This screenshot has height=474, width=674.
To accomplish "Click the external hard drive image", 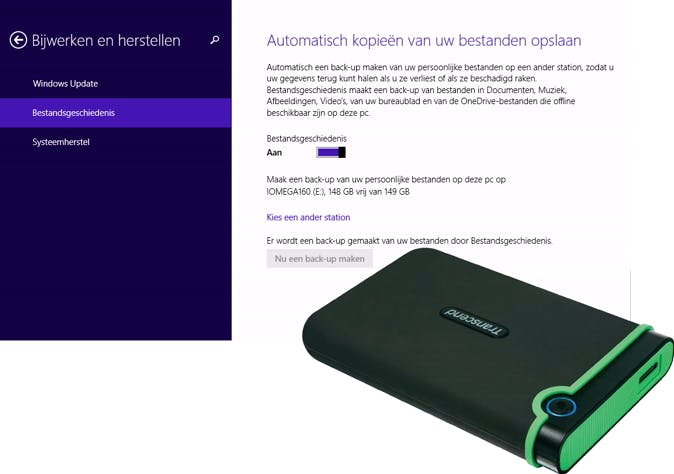I will coord(488,360).
